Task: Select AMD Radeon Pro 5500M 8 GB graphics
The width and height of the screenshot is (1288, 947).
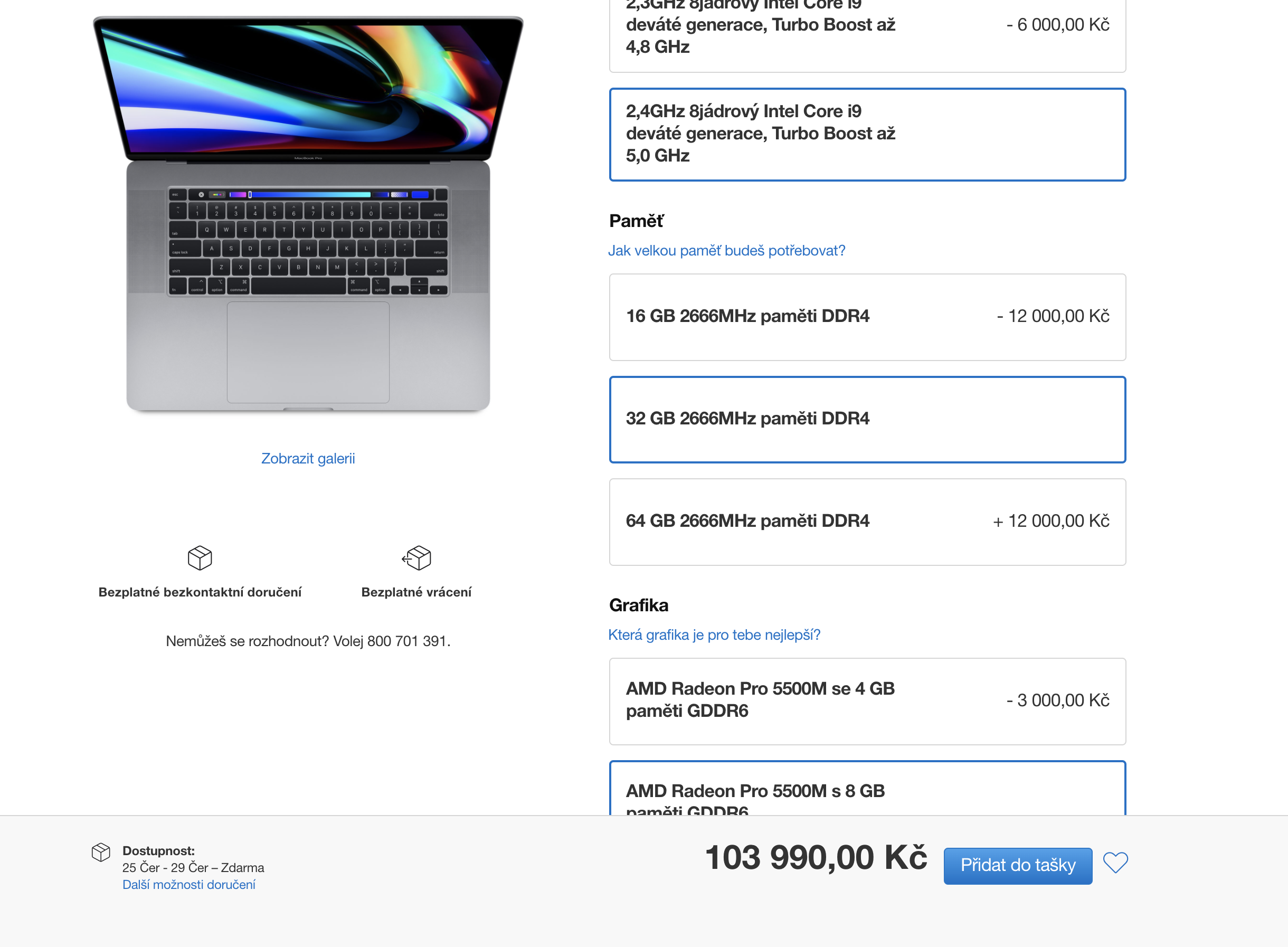Action: pos(867,788)
